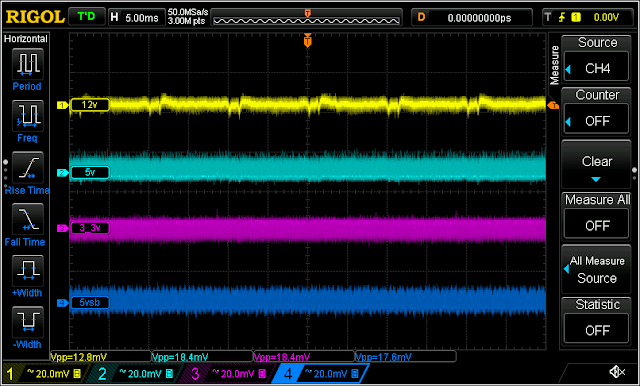Select the -Width measurement icon
Screen dimensions: 640x386
[27, 322]
